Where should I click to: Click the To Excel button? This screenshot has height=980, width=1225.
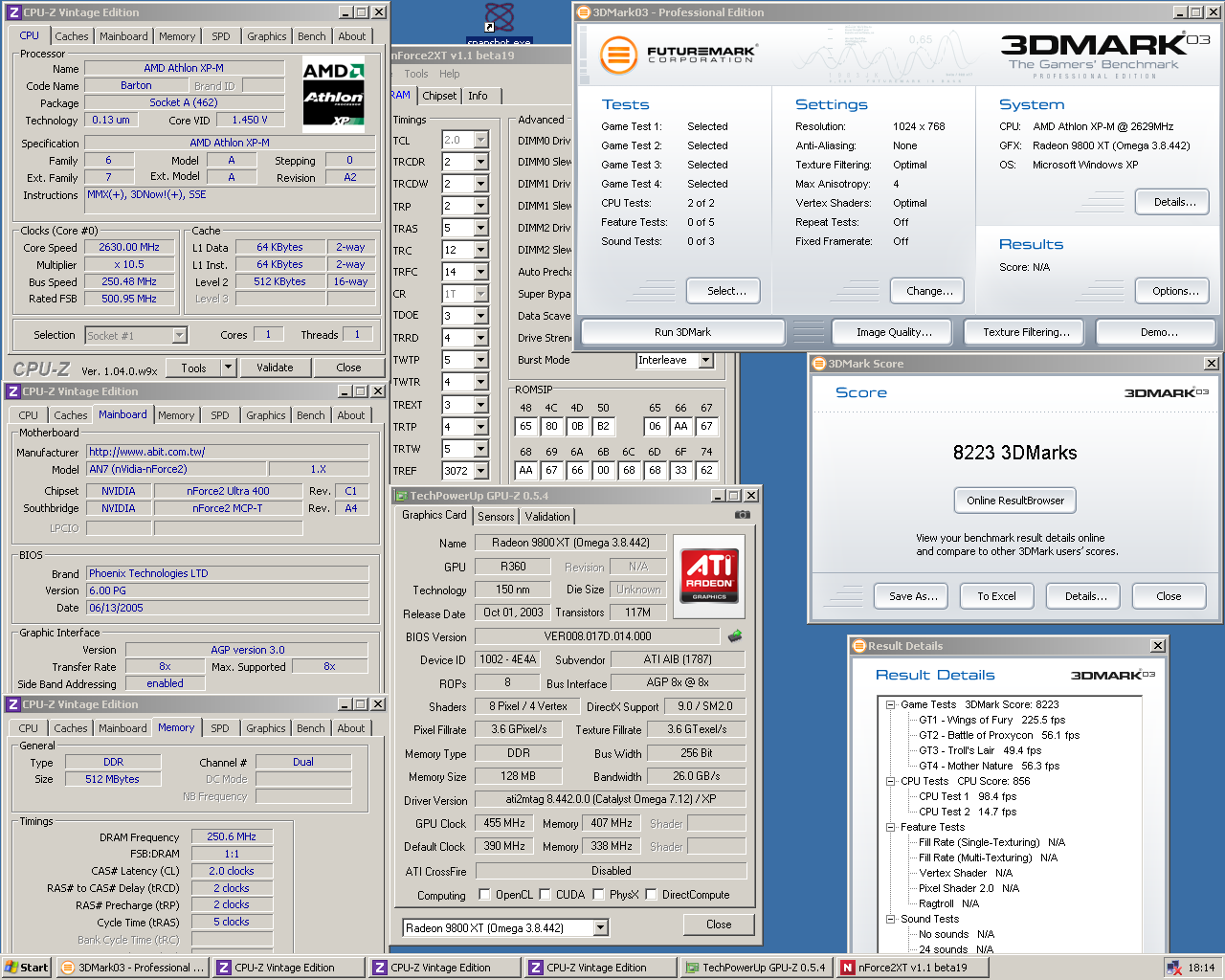click(x=996, y=596)
